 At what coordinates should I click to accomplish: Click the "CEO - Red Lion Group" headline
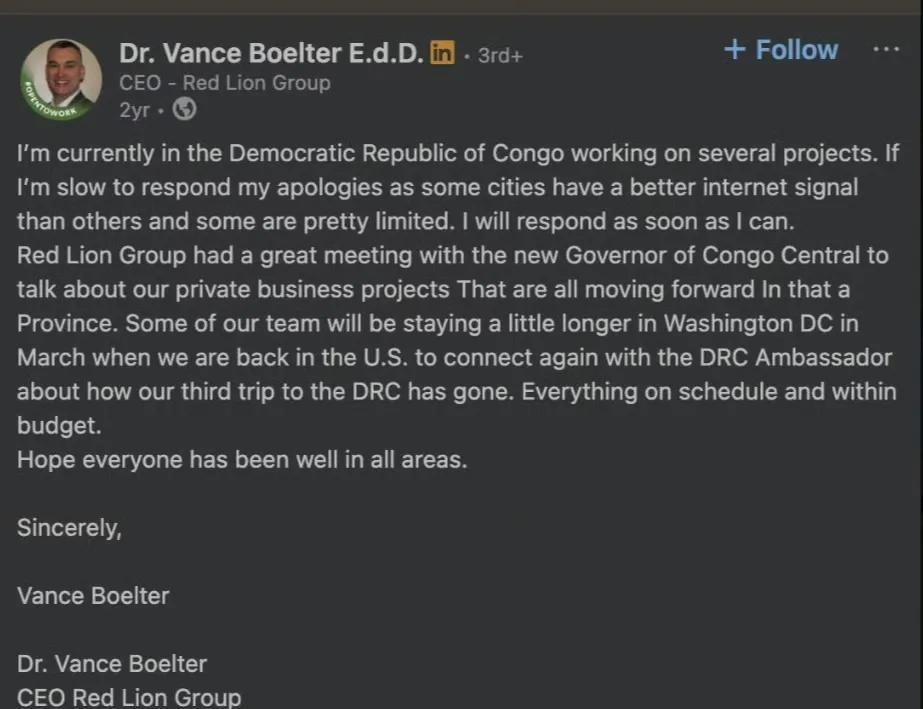coord(225,83)
